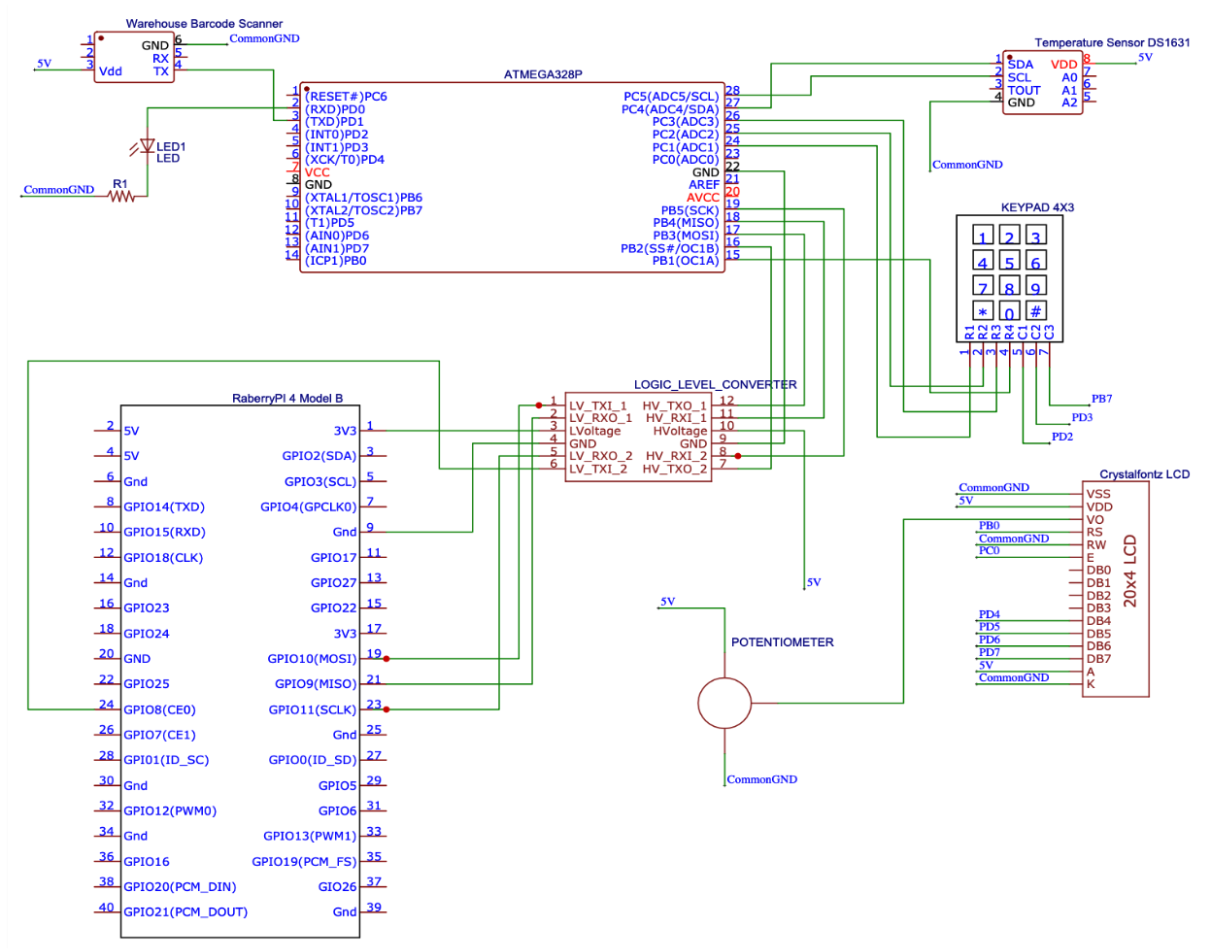1206x952 pixels.
Task: Click POTENTIOMETER label
Action: point(782,642)
